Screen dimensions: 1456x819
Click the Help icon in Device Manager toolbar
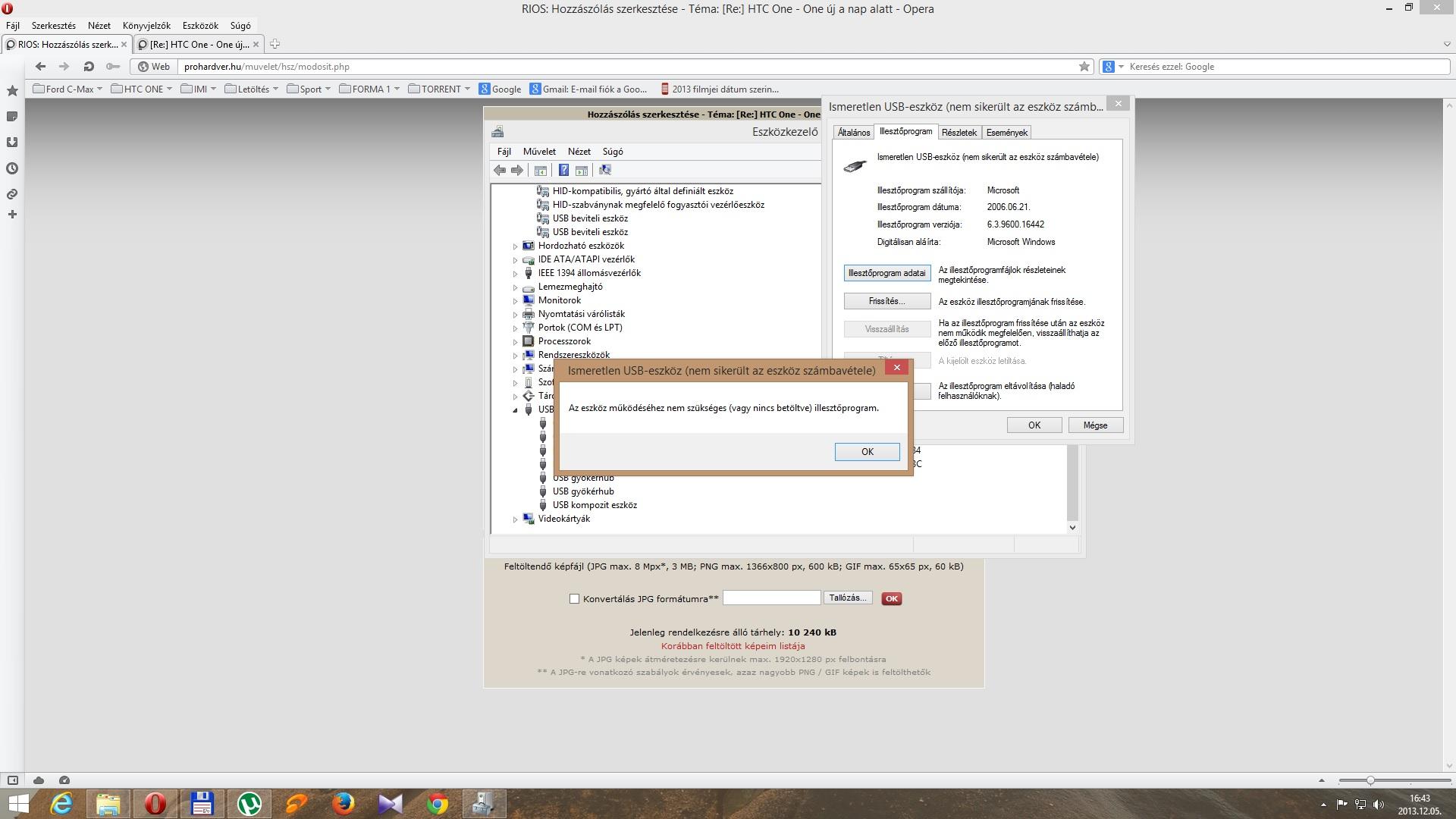tap(563, 171)
